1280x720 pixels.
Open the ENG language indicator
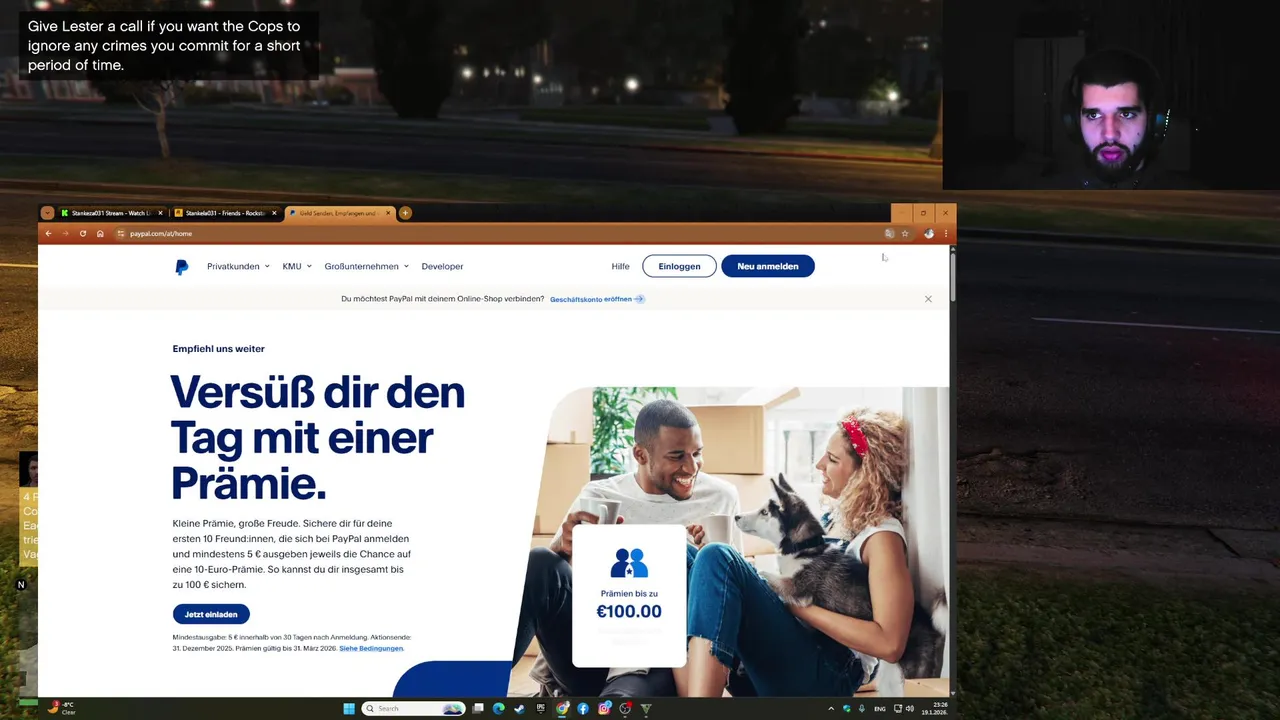pyautogui.click(x=880, y=709)
